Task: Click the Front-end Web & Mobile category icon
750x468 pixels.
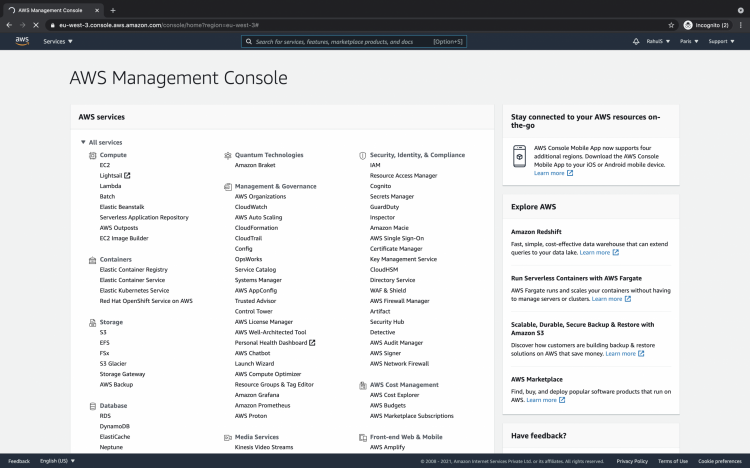Action: (363, 437)
